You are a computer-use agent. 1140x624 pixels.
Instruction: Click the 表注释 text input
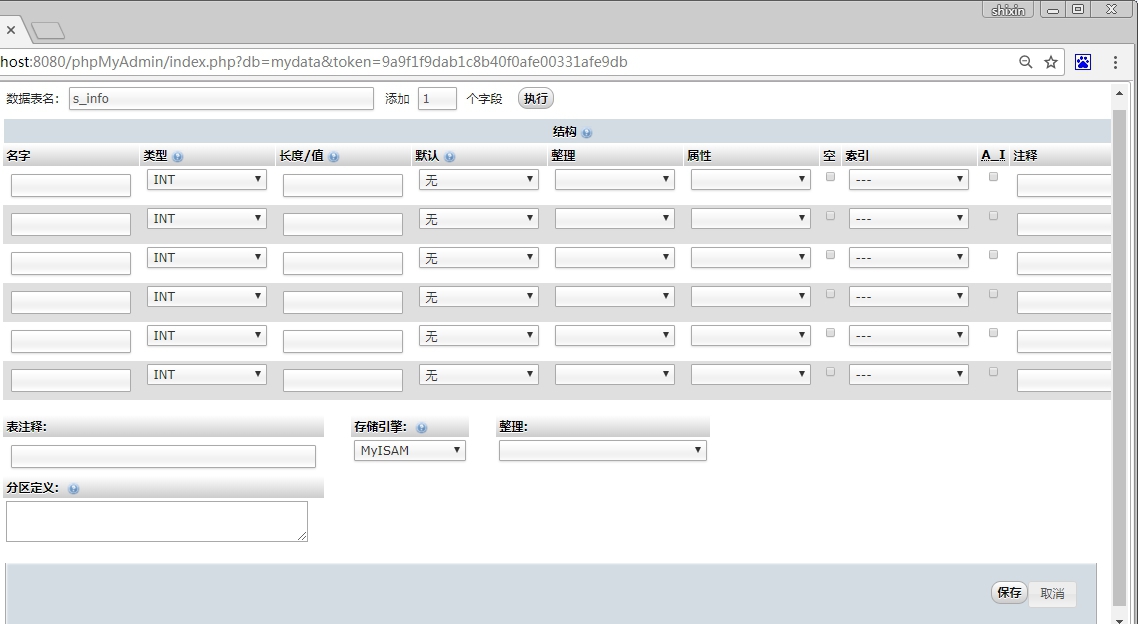163,457
